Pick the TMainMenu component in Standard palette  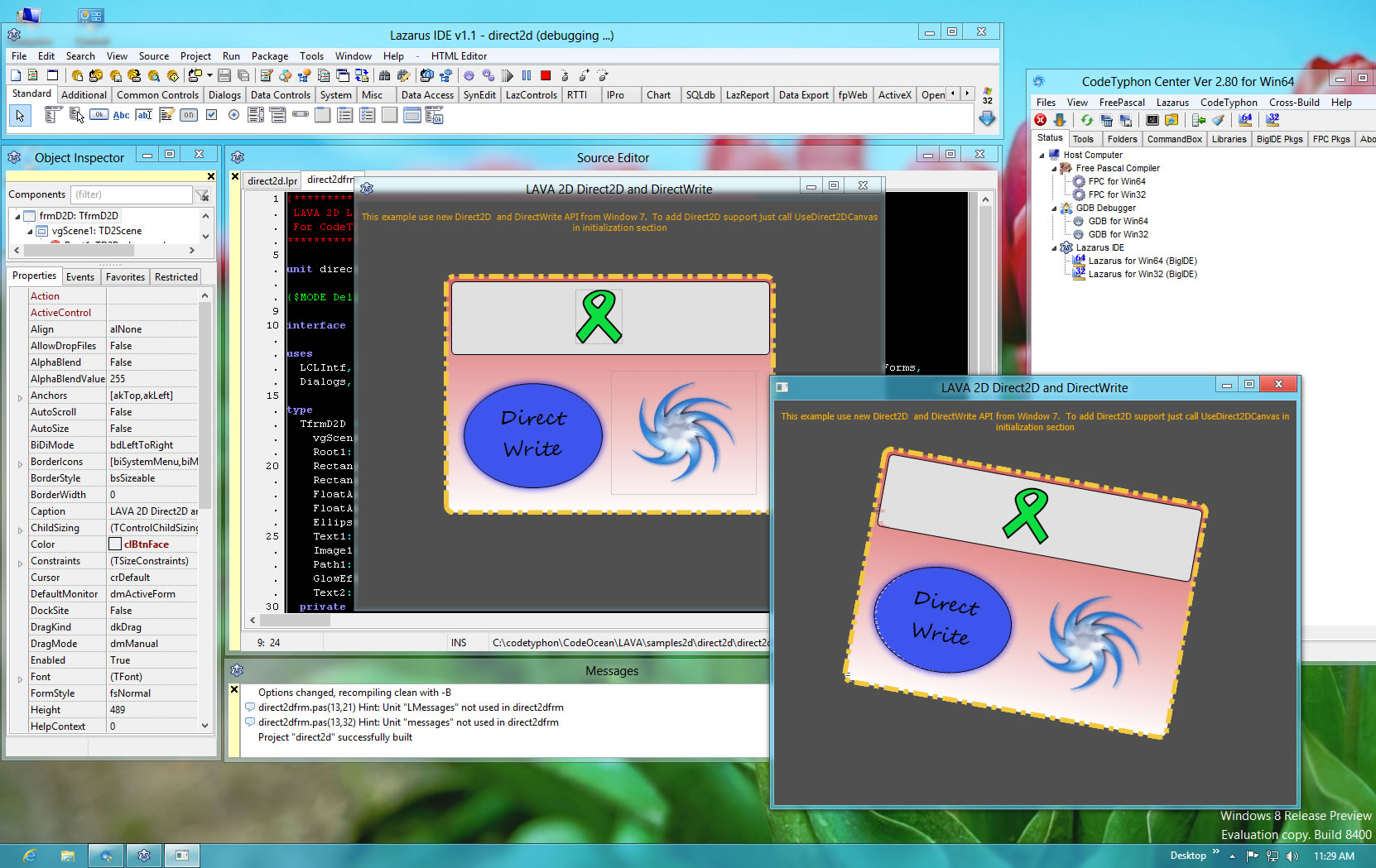(54, 115)
